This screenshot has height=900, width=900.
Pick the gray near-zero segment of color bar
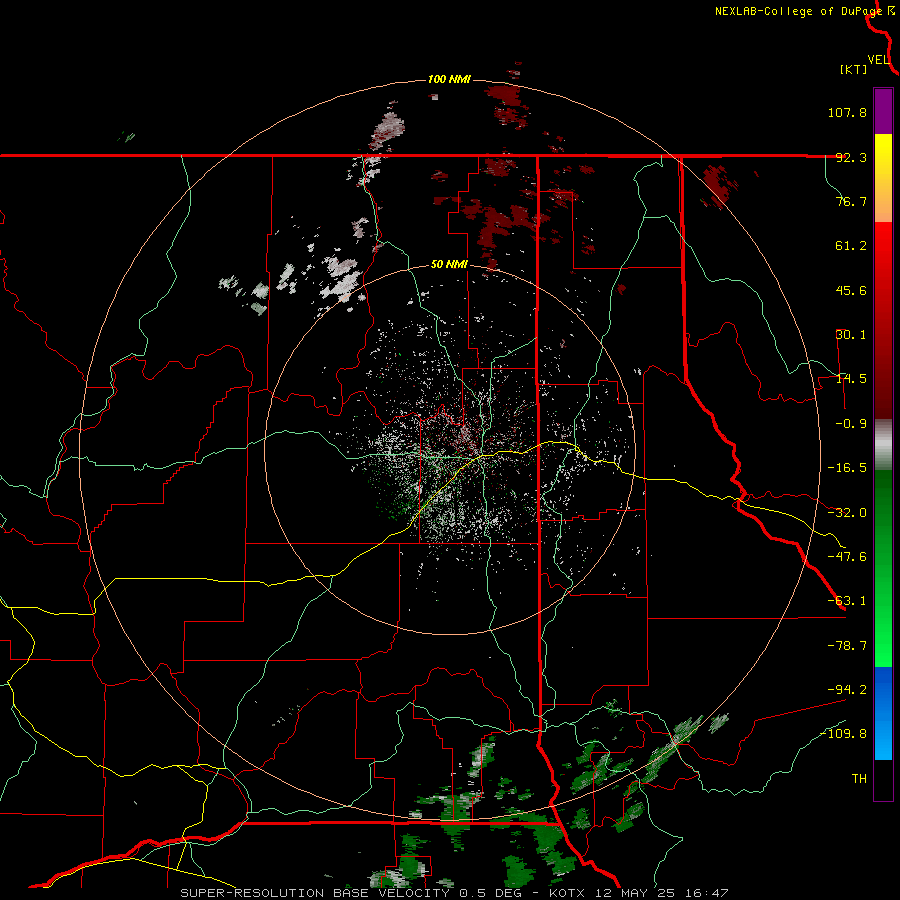point(883,445)
